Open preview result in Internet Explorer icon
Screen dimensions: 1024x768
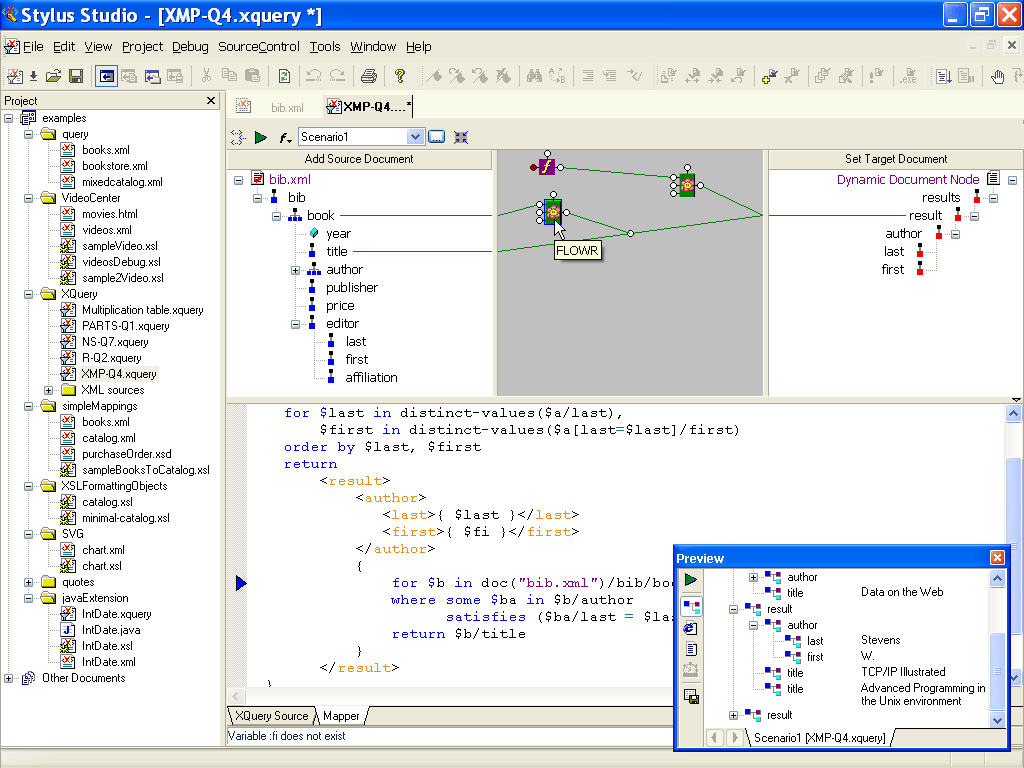pyautogui.click(x=690, y=626)
